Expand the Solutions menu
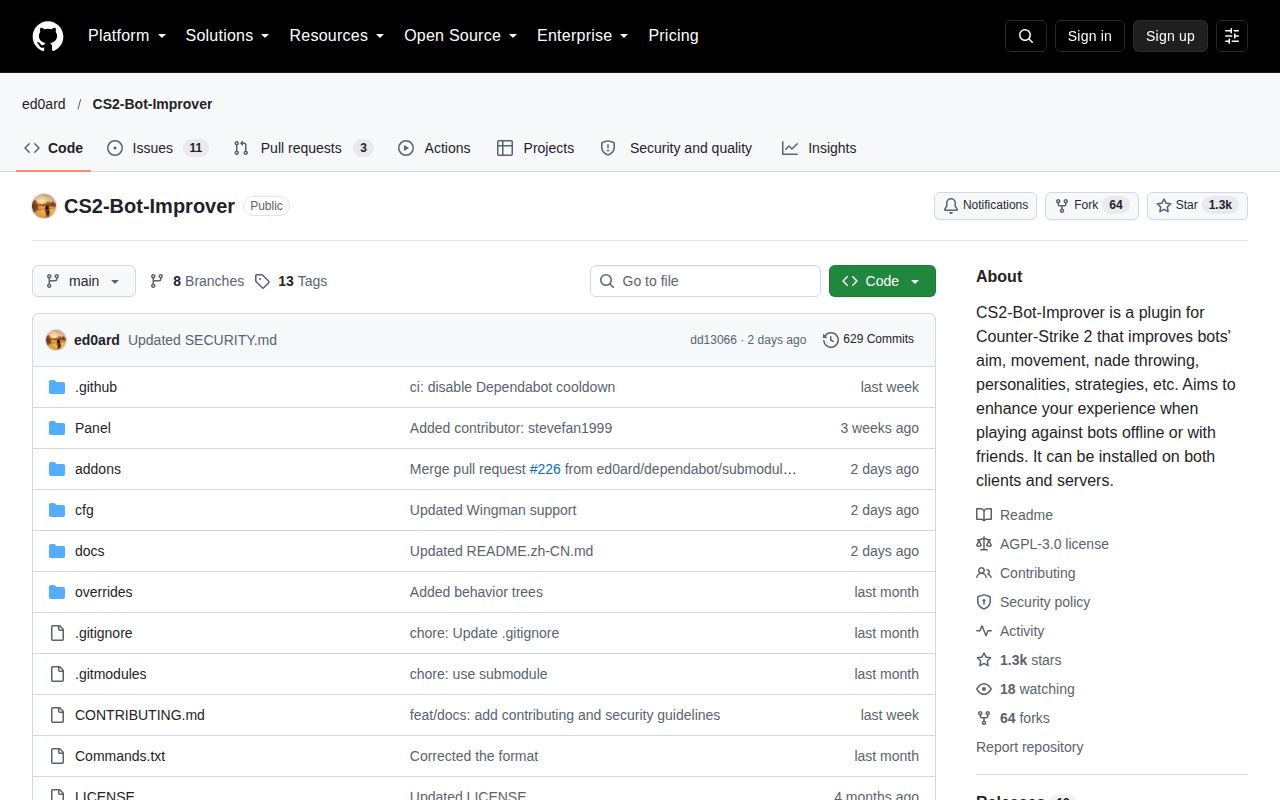This screenshot has height=800, width=1280. [228, 36]
